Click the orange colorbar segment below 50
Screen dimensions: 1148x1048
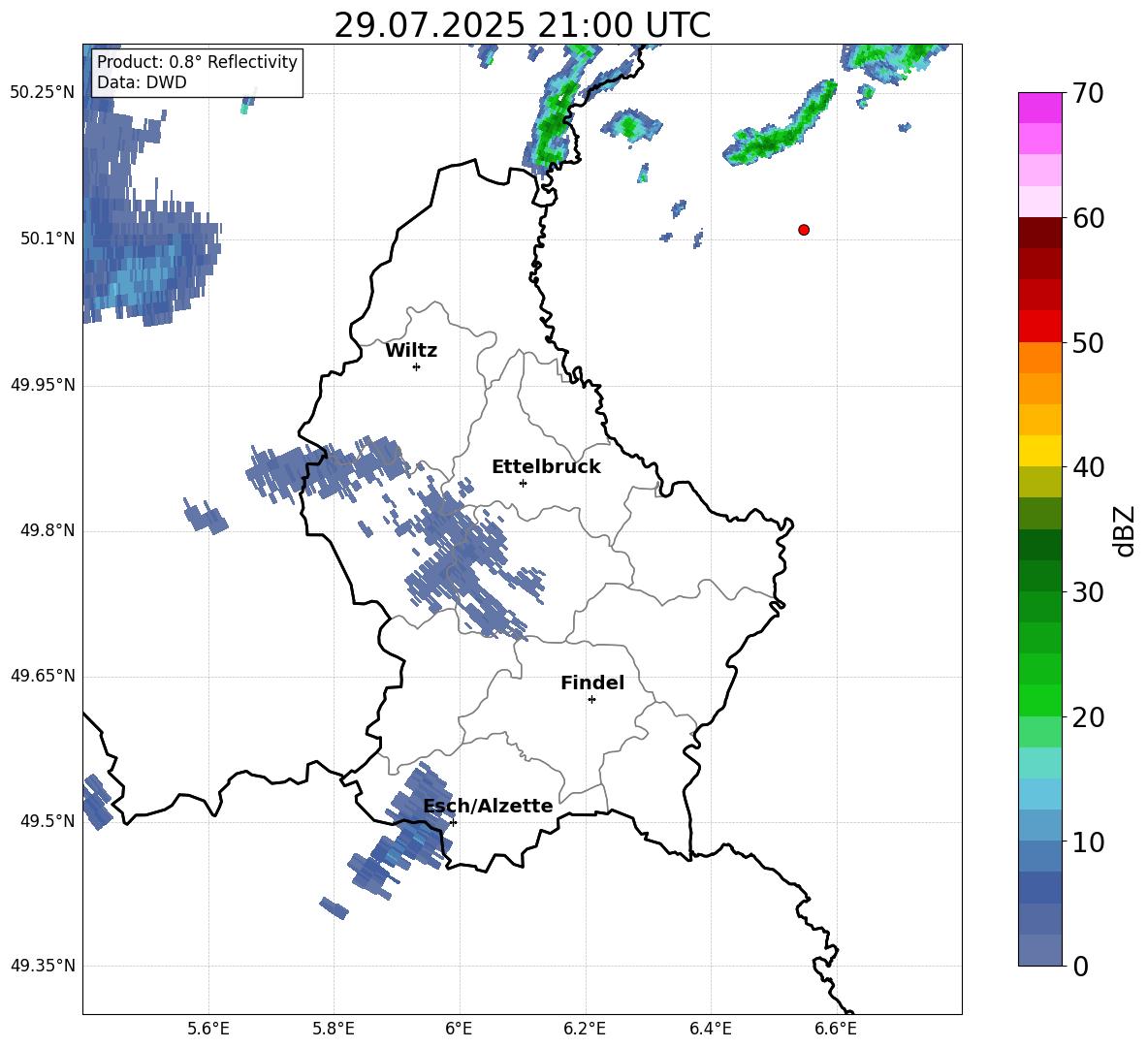click(1039, 358)
